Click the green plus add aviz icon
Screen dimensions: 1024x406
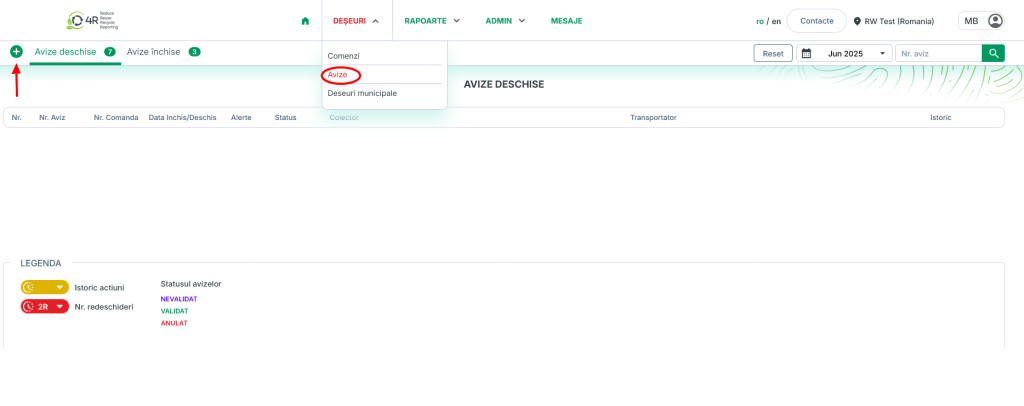point(16,51)
